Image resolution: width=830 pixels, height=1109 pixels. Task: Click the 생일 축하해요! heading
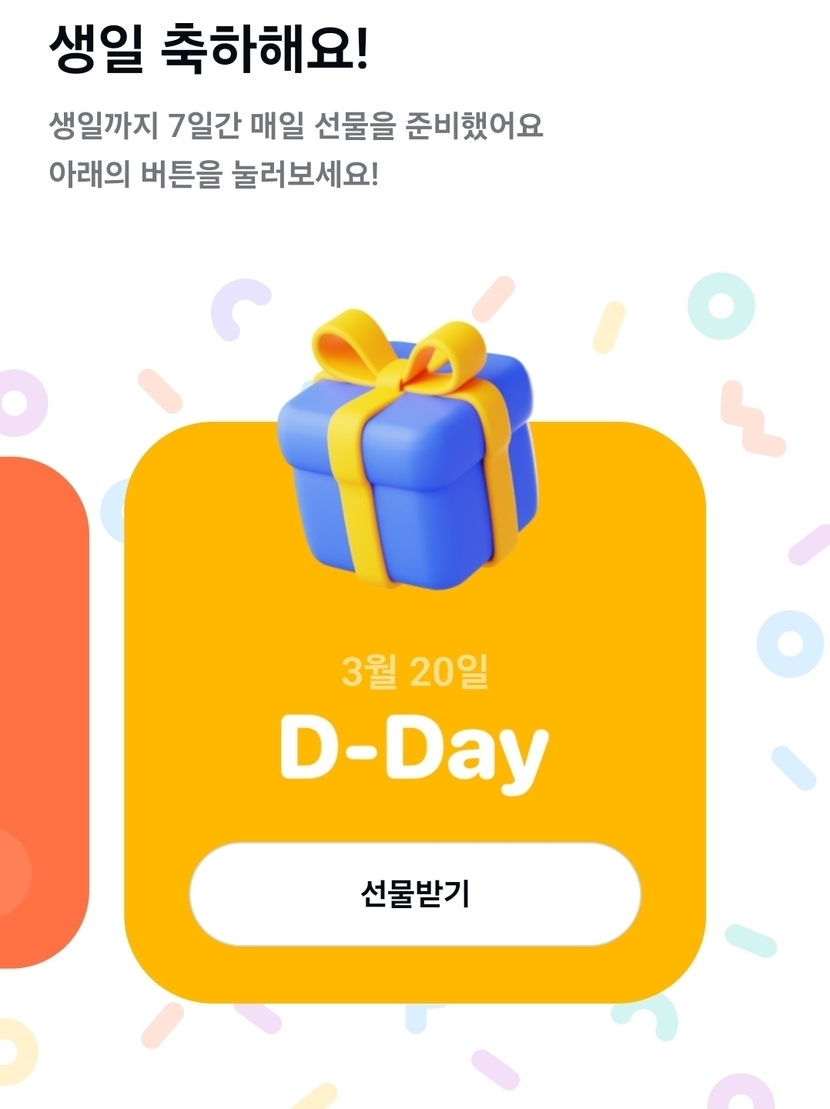(209, 49)
